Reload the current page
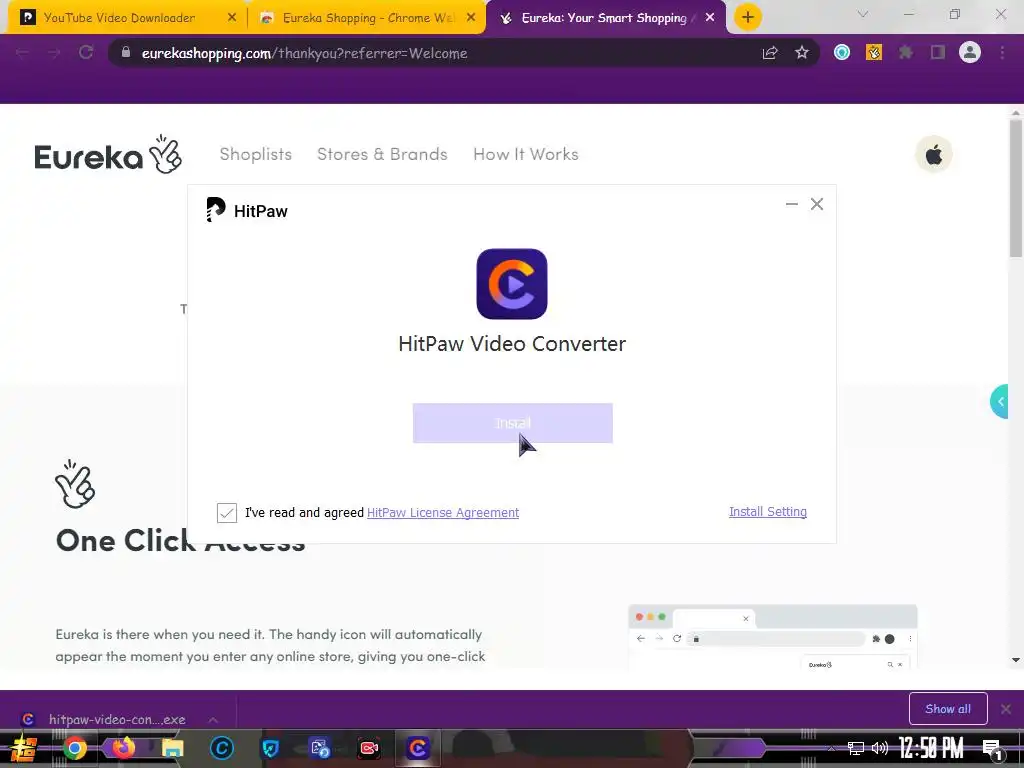Screen dimensions: 1024x768 point(86,53)
